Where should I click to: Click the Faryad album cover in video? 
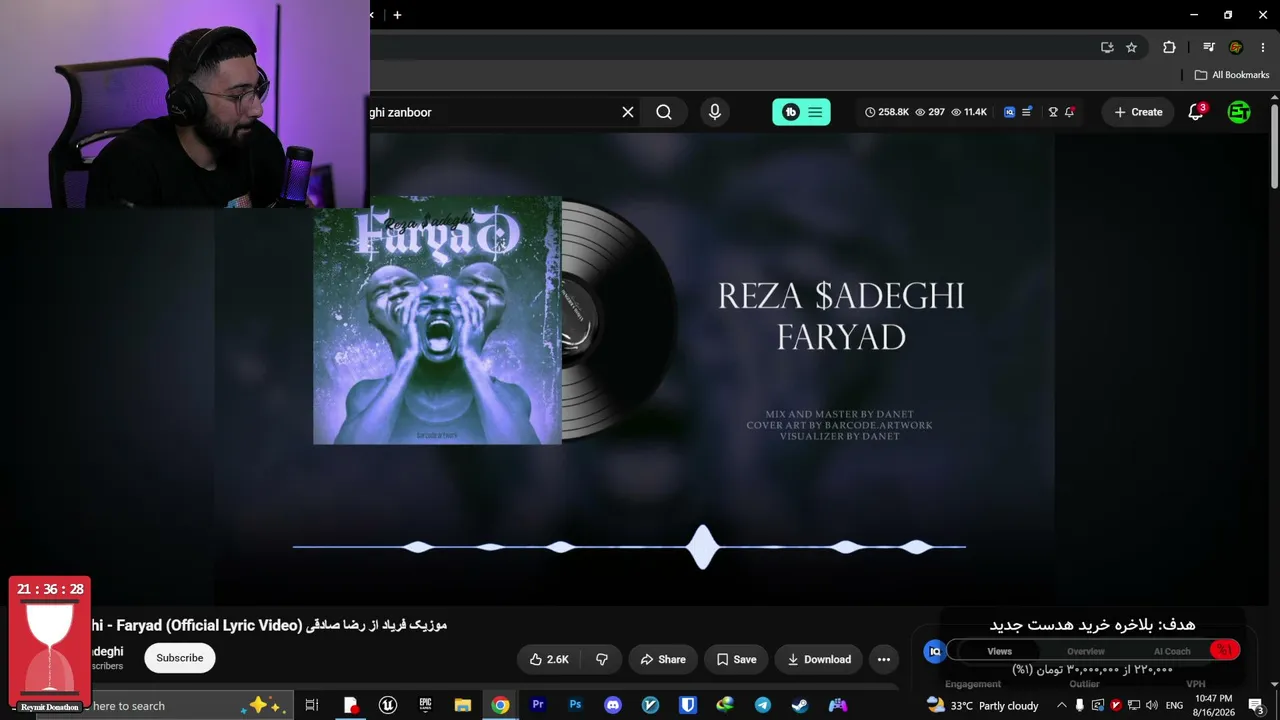coord(437,320)
